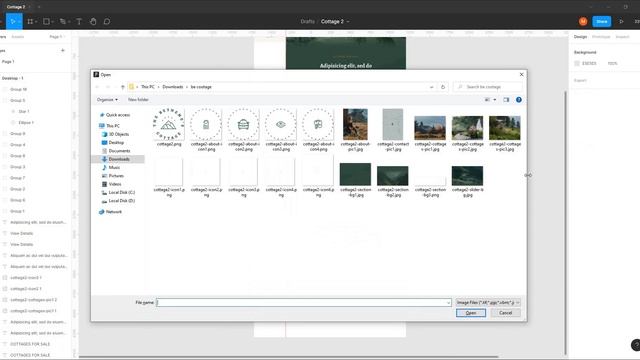The width and height of the screenshot is (640, 360).
Task: Click the search field in Open dialog
Action: click(x=488, y=87)
